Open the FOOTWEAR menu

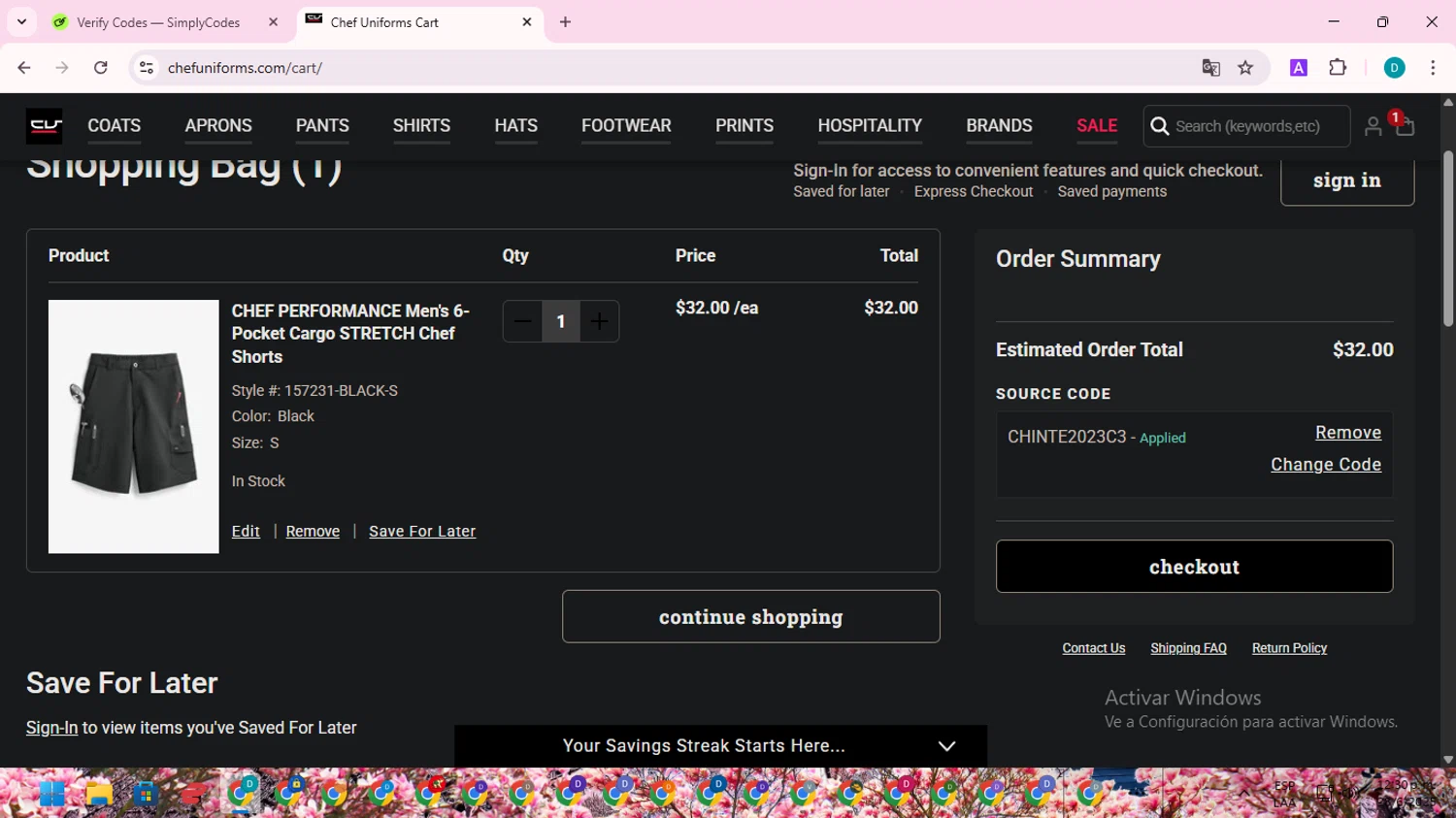pyautogui.click(x=626, y=126)
